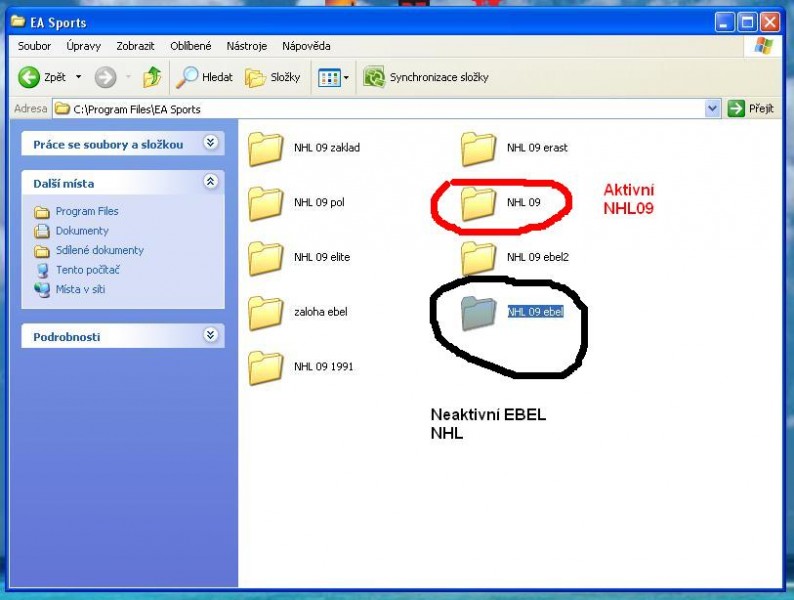Minimize the EA Sports window
Screen dimensions: 794x600
click(x=725, y=22)
